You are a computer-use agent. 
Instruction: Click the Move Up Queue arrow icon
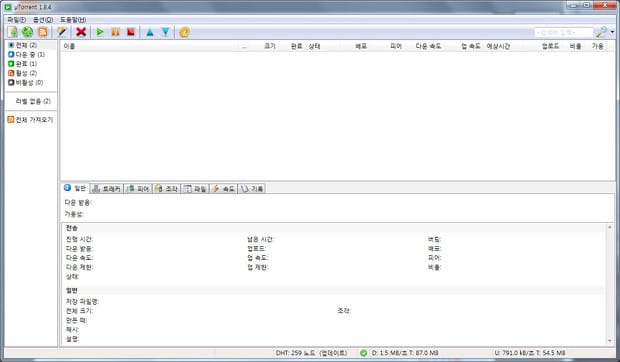(150, 32)
